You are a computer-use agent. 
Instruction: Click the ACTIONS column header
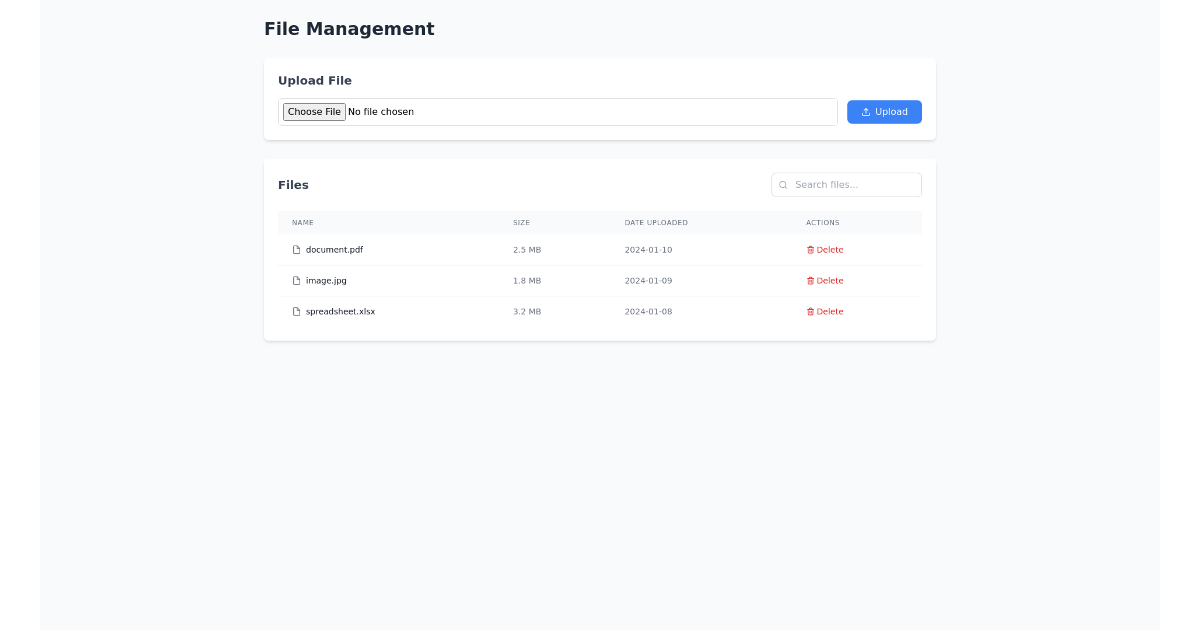[x=823, y=222]
